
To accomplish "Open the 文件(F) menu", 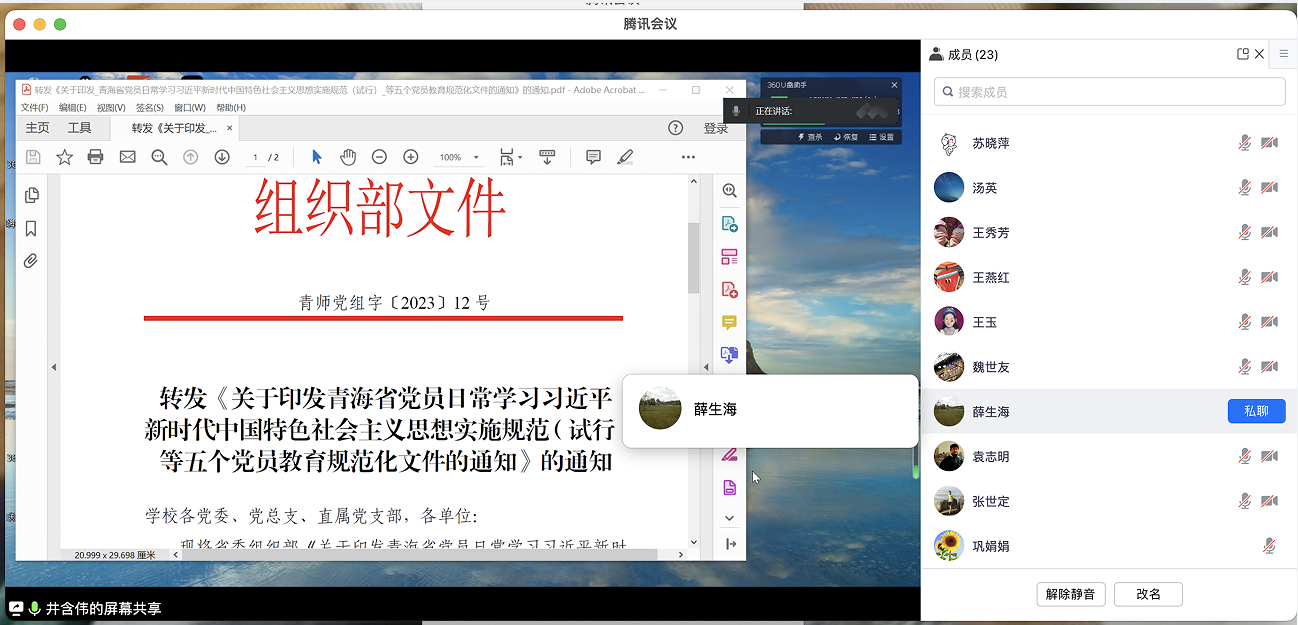I will click(34, 108).
